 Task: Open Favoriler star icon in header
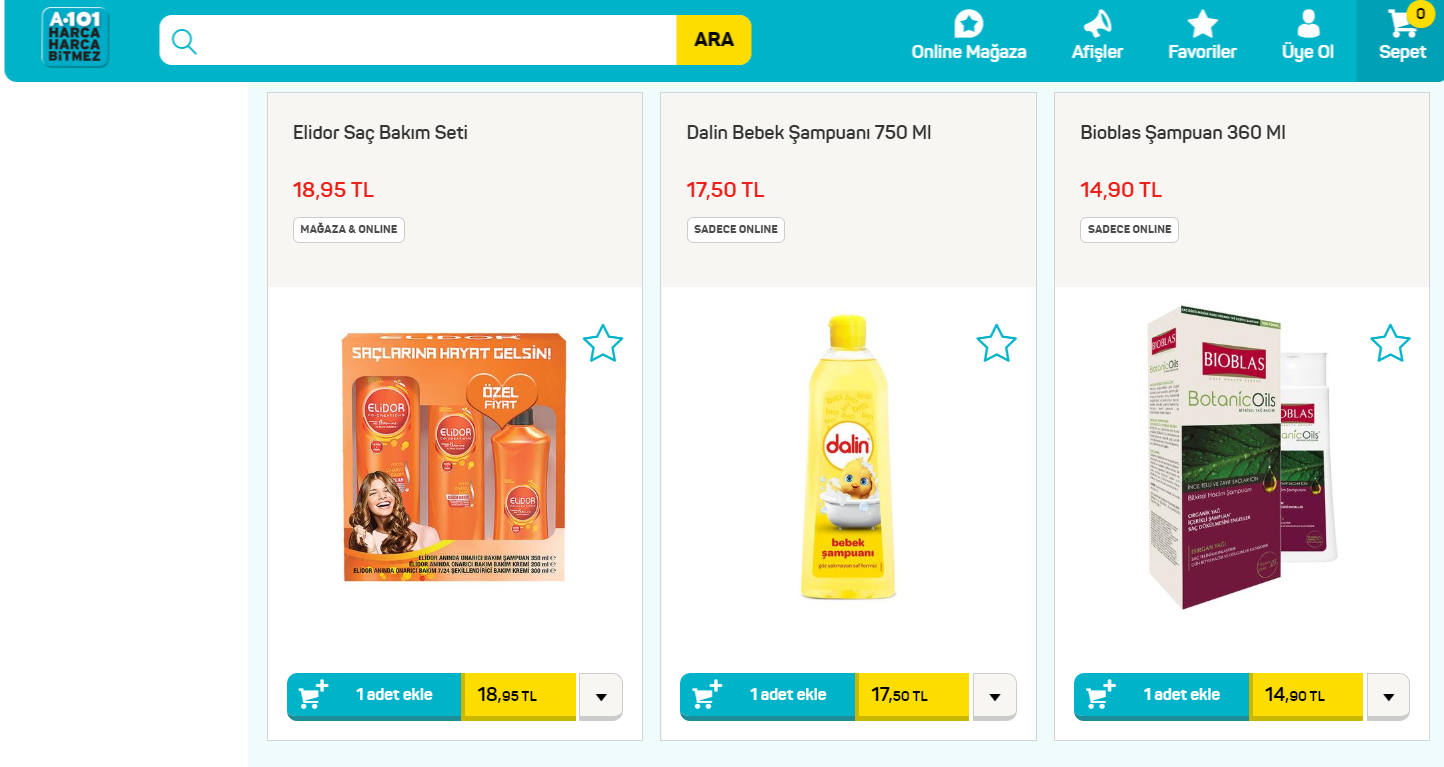point(1202,23)
